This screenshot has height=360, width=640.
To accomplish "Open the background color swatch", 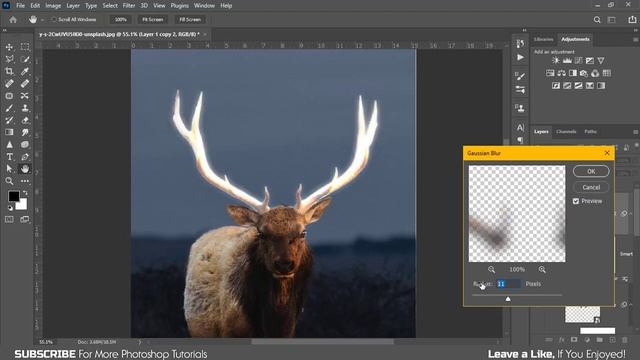I will coord(22,204).
